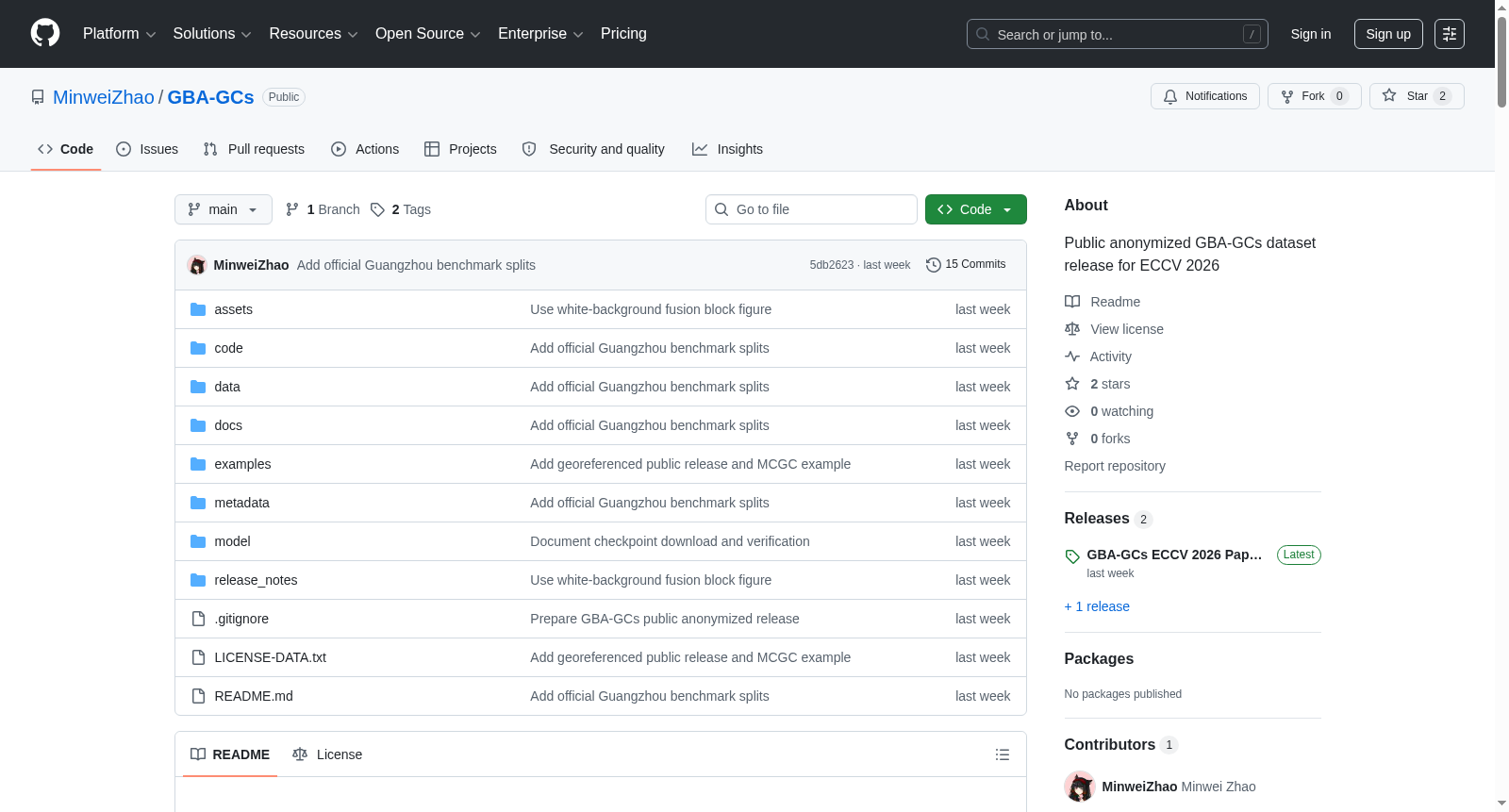Image resolution: width=1509 pixels, height=812 pixels.
Task: Open the main branch selector dropdown
Action: point(224,209)
